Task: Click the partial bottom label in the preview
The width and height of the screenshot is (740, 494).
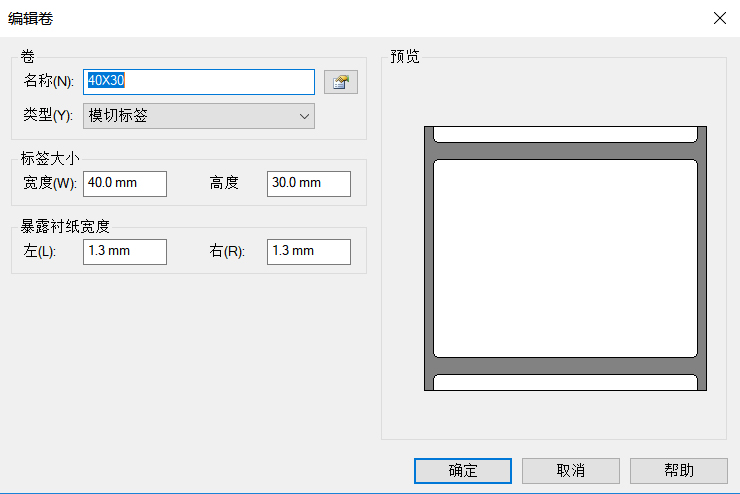Action: (565, 382)
